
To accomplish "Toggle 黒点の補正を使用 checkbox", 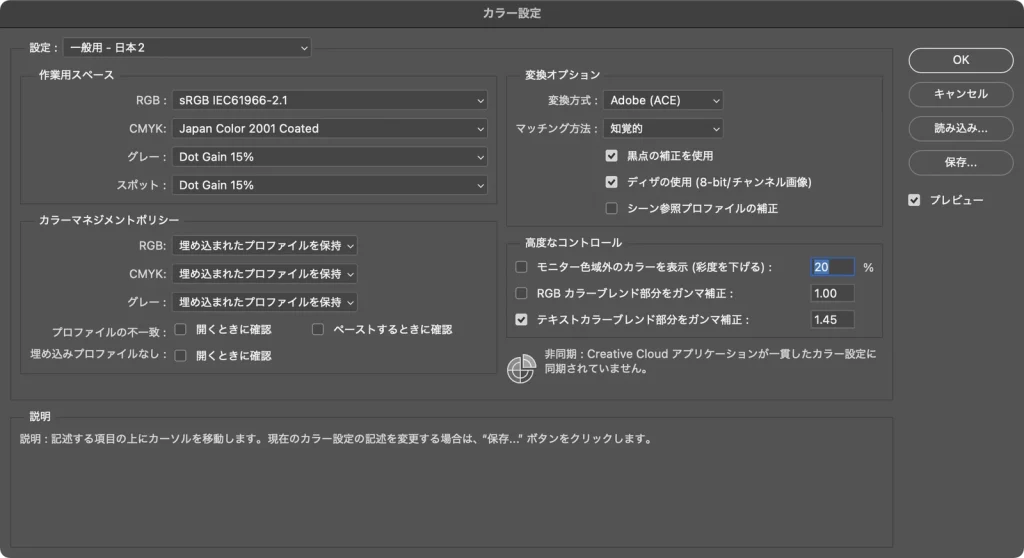I will pos(611,156).
